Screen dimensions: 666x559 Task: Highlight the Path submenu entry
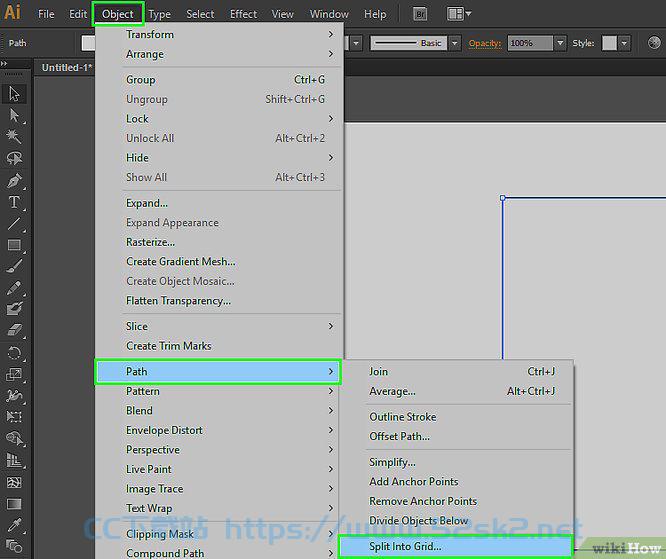[x=218, y=372]
